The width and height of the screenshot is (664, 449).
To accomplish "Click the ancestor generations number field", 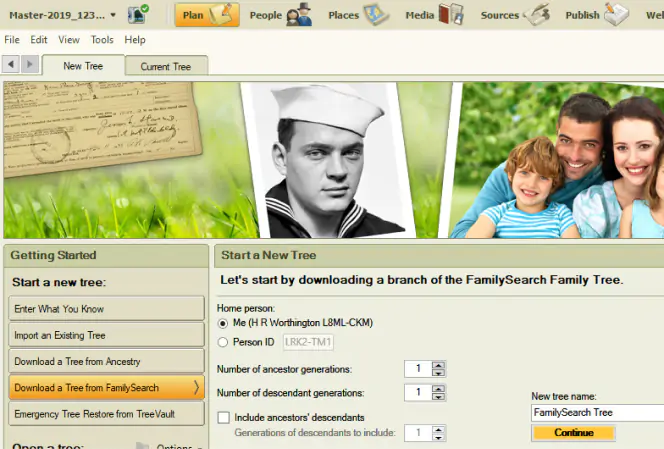I will [418, 369].
